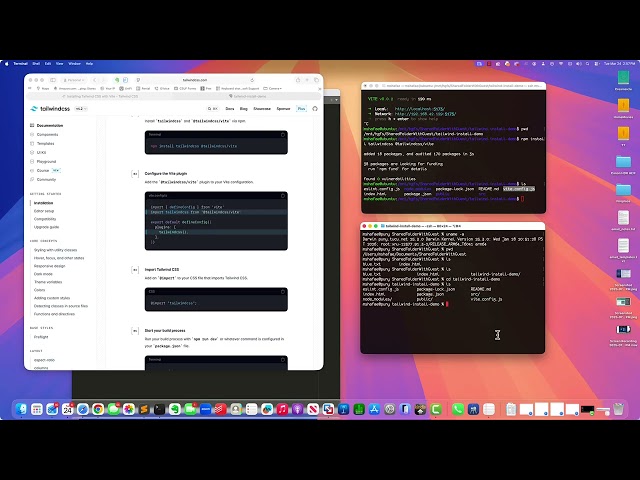Open the Preflight docs page
The image size is (640, 480).
[x=41, y=337]
